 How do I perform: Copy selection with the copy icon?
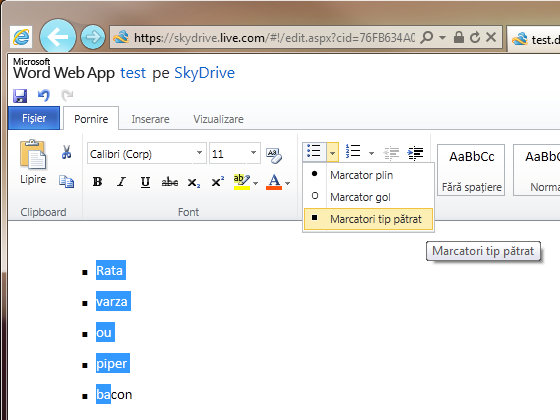click(x=66, y=181)
